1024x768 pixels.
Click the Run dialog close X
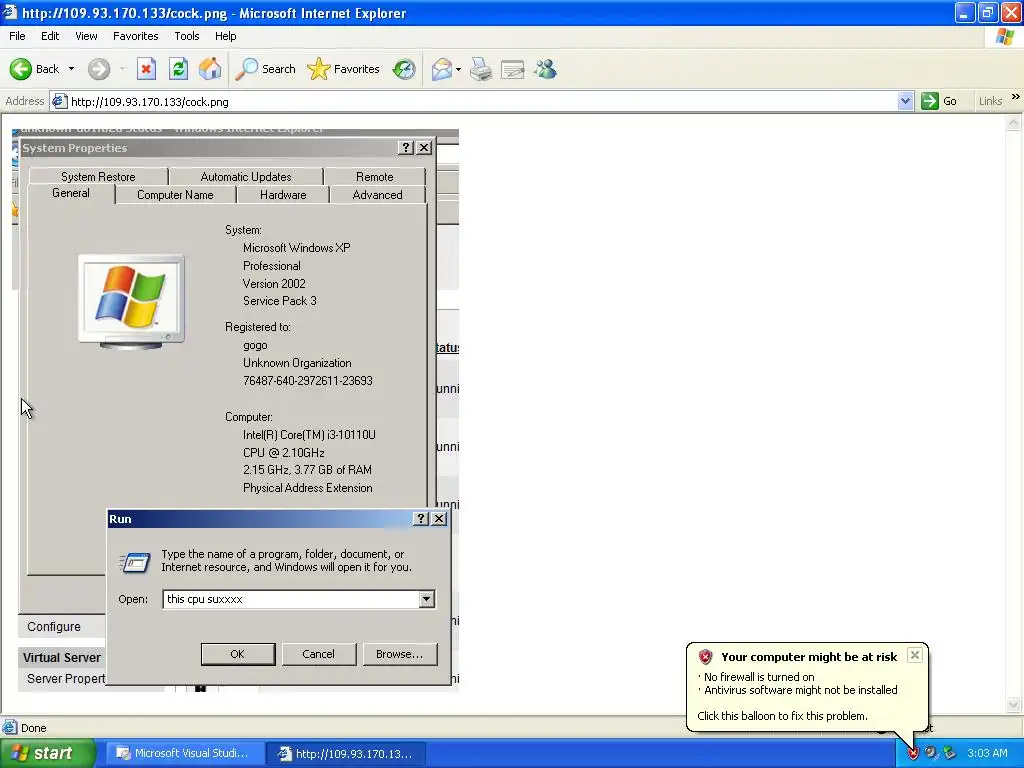click(439, 519)
